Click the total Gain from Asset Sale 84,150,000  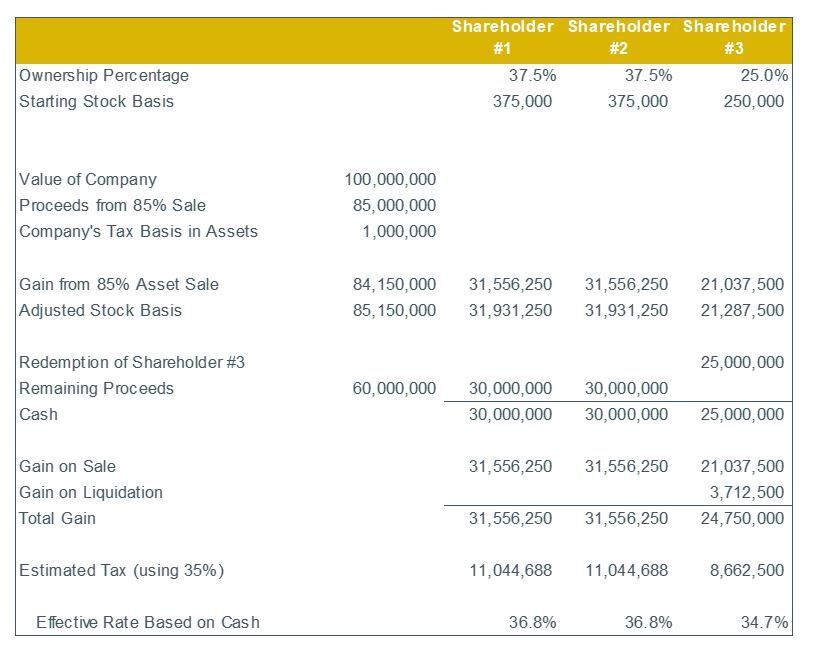point(394,285)
